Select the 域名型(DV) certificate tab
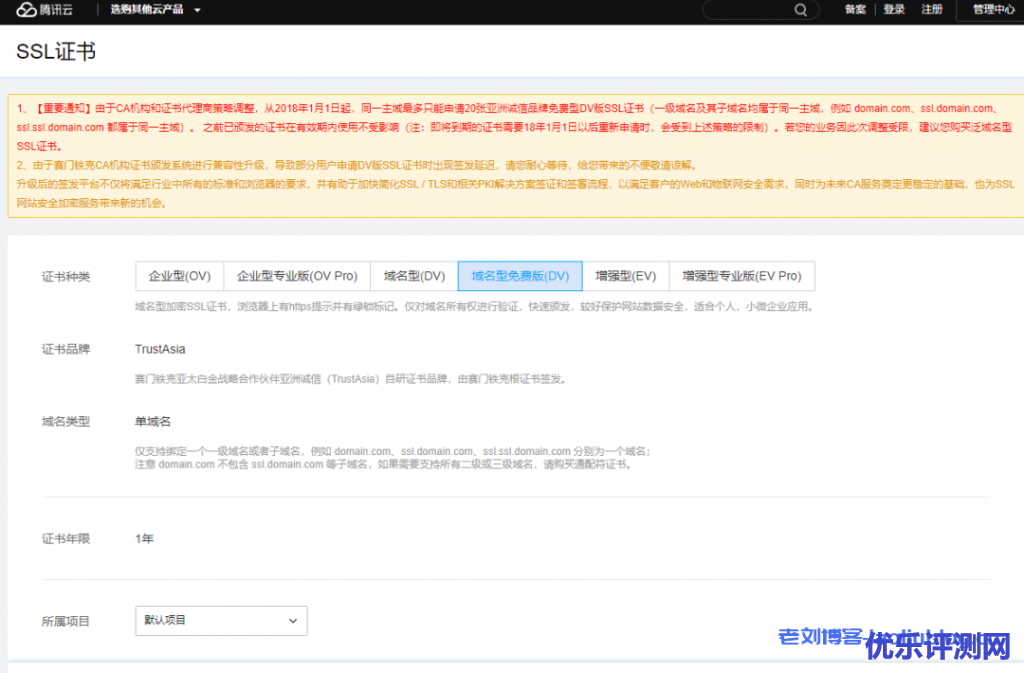 (414, 276)
